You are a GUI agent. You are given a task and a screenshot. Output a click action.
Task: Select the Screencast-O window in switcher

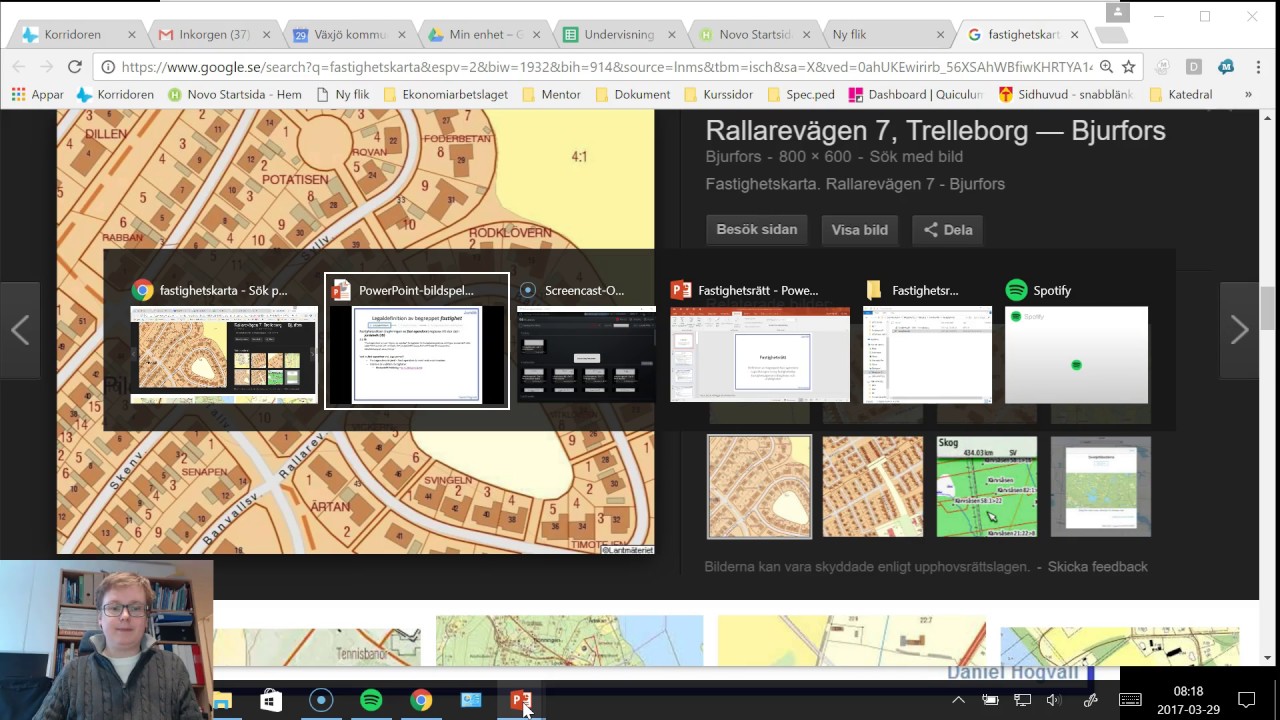point(586,341)
